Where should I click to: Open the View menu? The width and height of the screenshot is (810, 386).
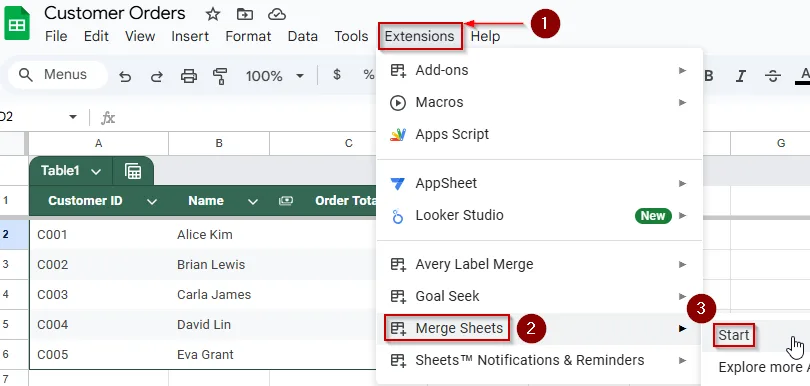tap(140, 36)
